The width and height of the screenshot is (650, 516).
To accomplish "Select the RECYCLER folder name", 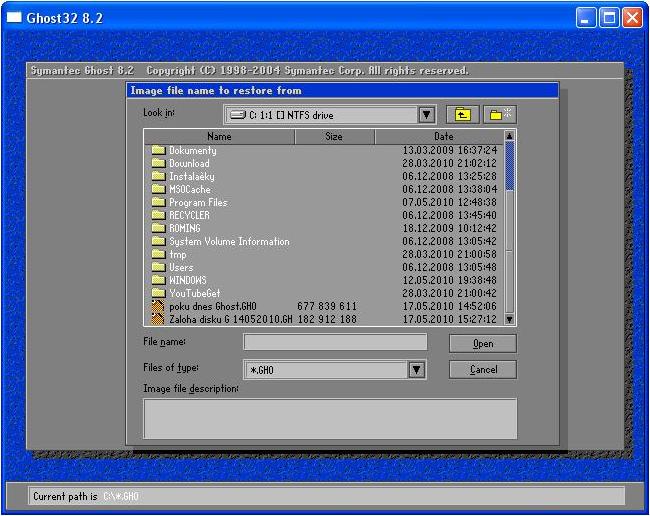I will 189,215.
